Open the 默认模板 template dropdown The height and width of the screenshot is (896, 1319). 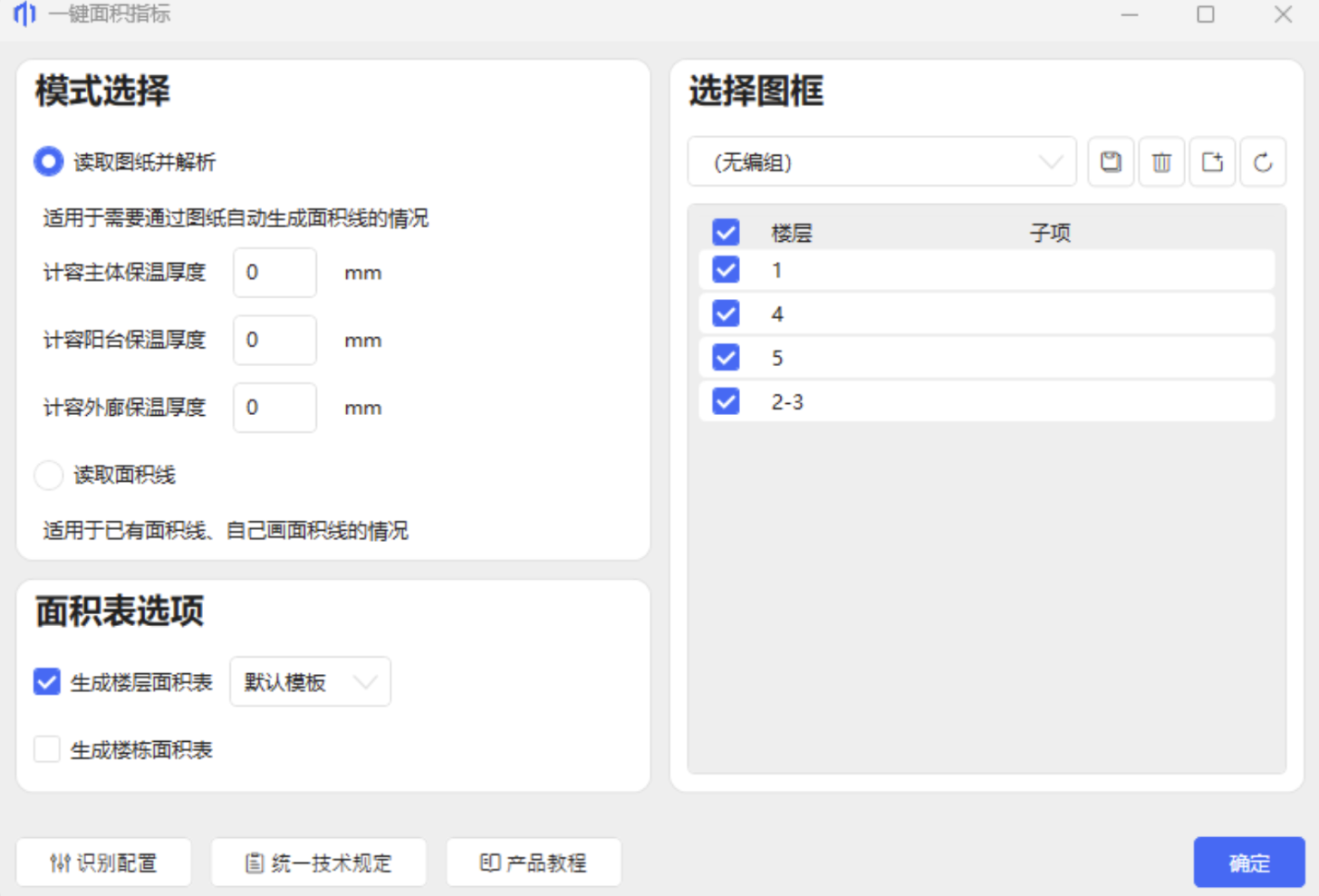[x=310, y=681]
